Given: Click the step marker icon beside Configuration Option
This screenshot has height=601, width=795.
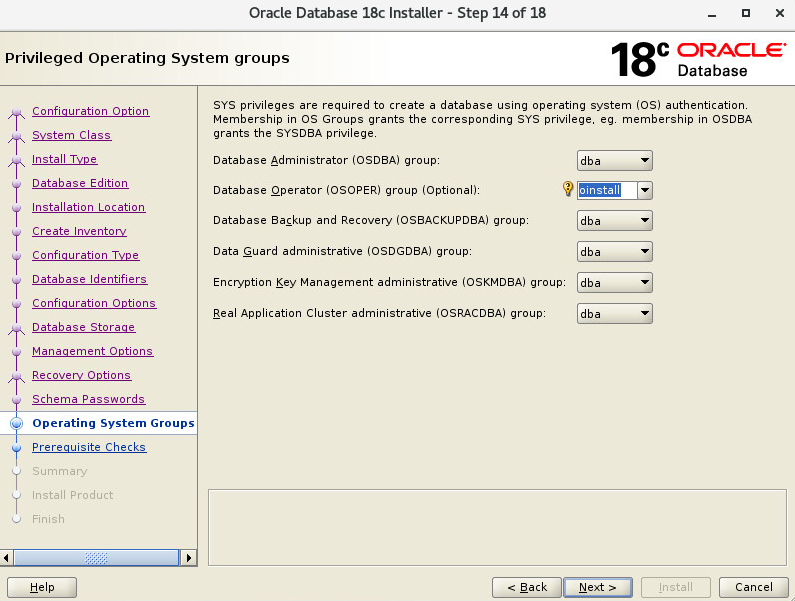Looking at the screenshot, I should [x=16, y=112].
